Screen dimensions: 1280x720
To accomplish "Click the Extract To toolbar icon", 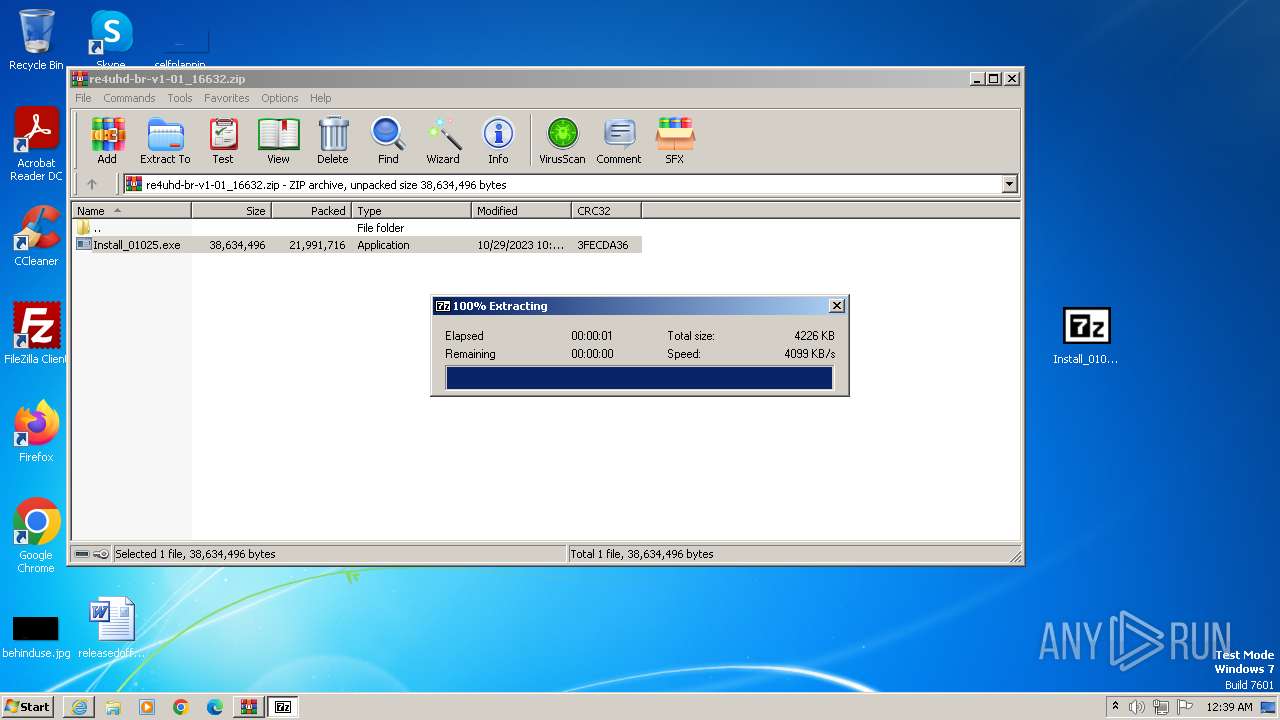I will coord(165,140).
